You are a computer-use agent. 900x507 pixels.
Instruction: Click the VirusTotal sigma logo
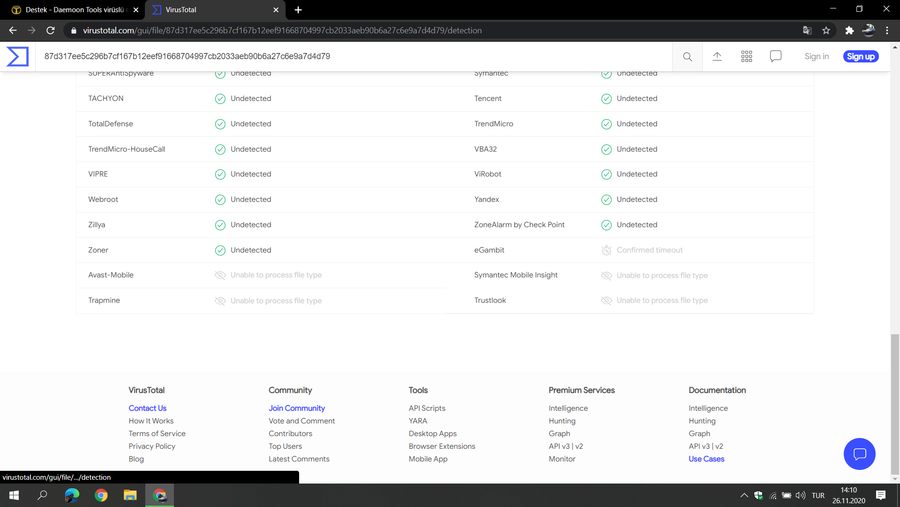17,56
